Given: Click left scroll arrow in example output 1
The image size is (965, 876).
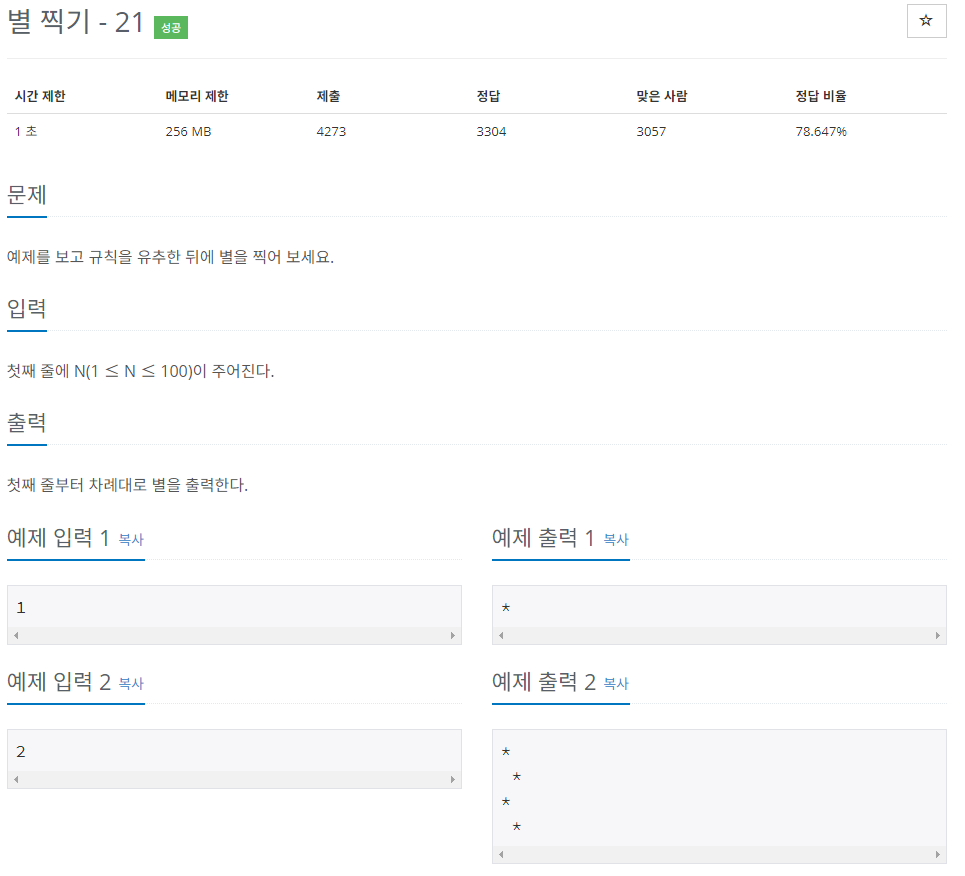Looking at the screenshot, I should [x=501, y=635].
